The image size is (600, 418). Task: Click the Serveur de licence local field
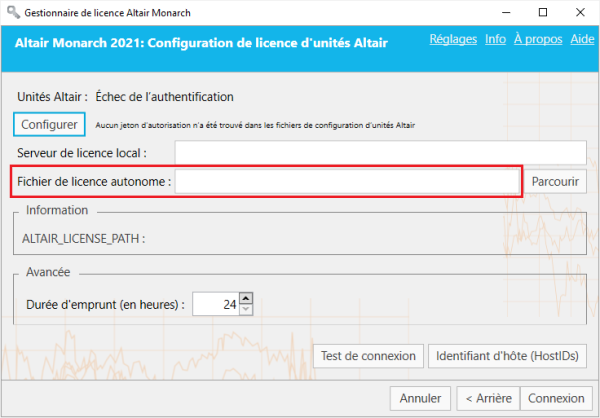point(380,153)
